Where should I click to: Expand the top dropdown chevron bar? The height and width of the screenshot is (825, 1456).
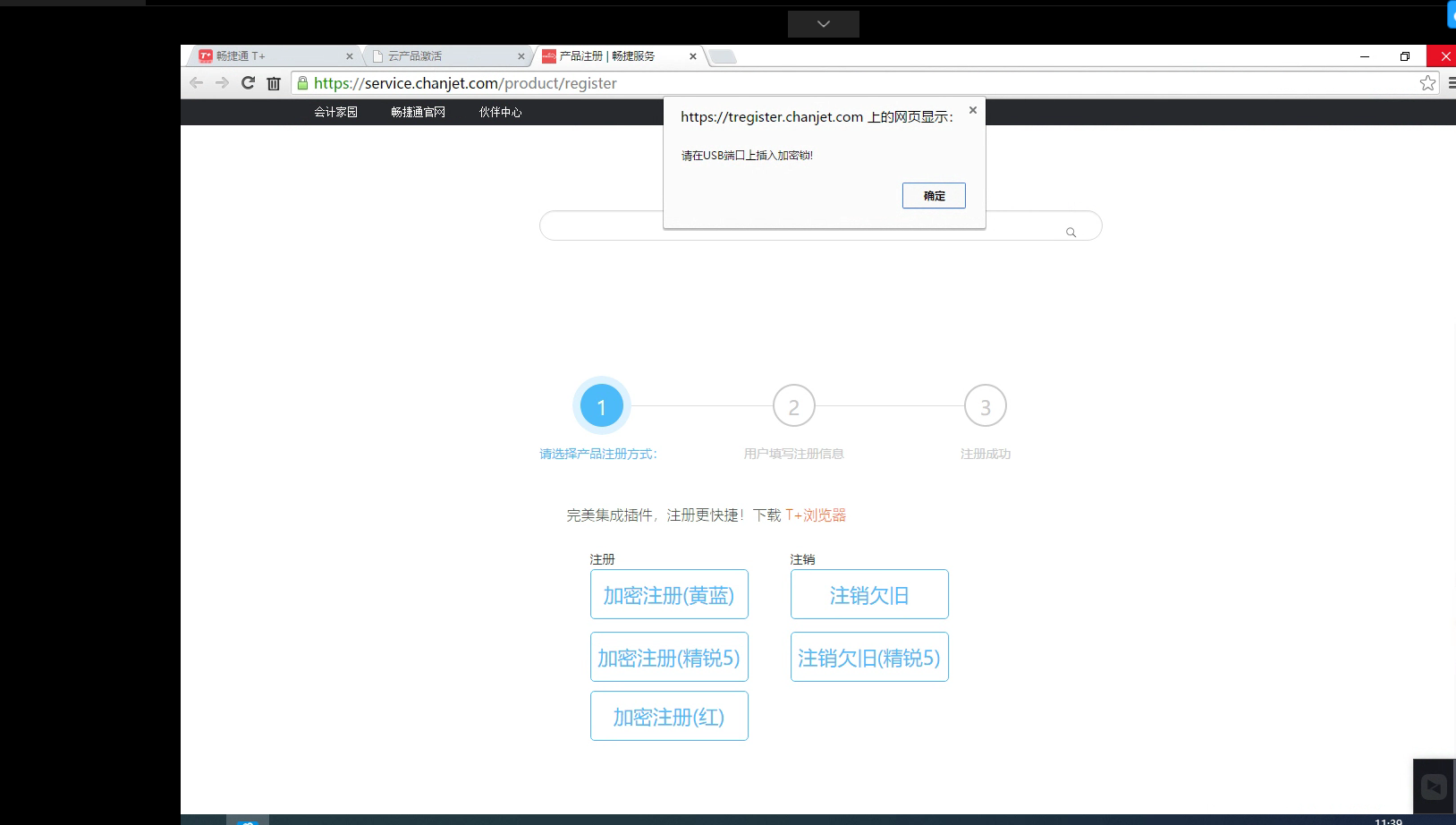click(824, 24)
